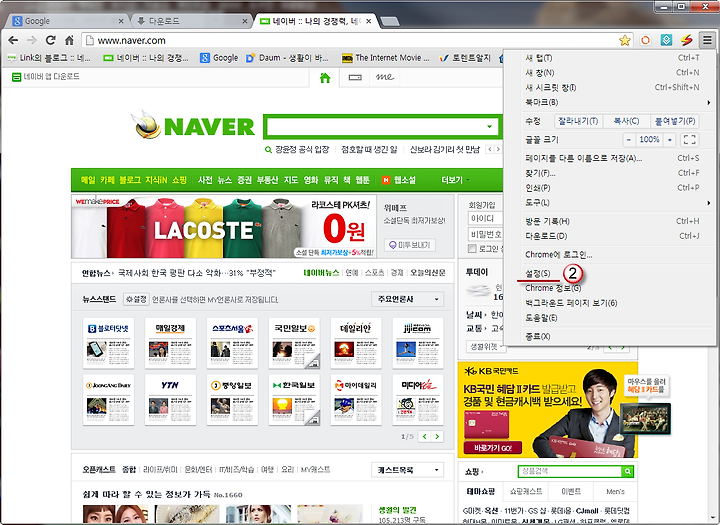Click 붙여넣기(P) in the edit row

pos(675,121)
